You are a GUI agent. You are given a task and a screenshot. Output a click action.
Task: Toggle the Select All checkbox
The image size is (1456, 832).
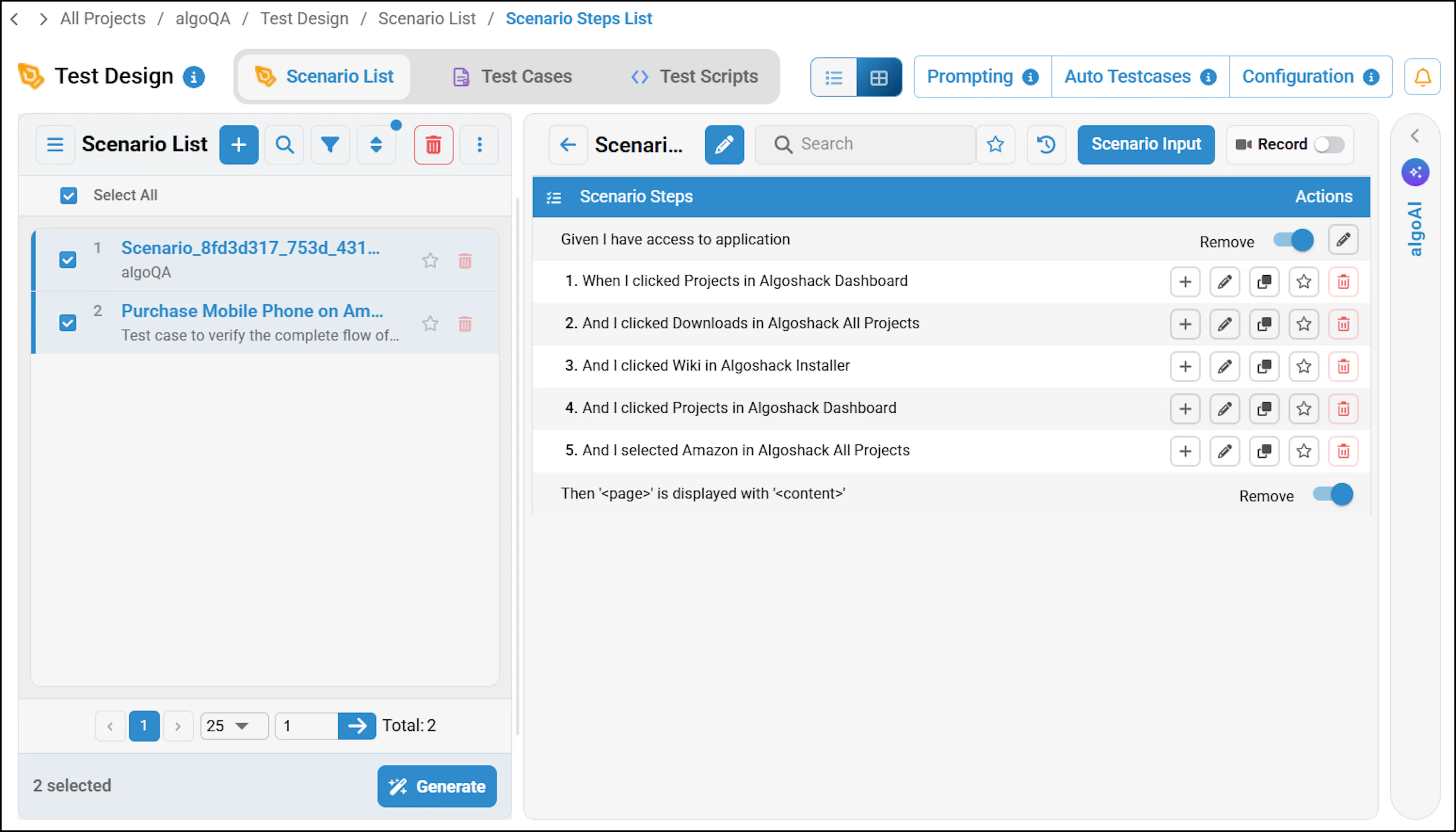click(69, 195)
